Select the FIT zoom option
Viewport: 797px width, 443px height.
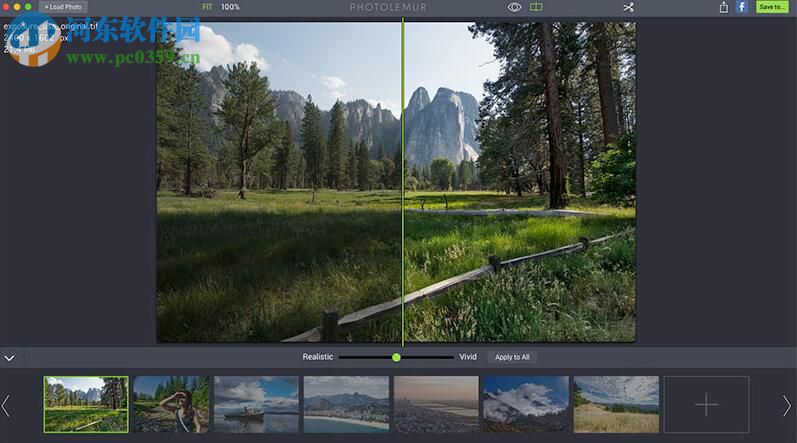[x=207, y=7]
